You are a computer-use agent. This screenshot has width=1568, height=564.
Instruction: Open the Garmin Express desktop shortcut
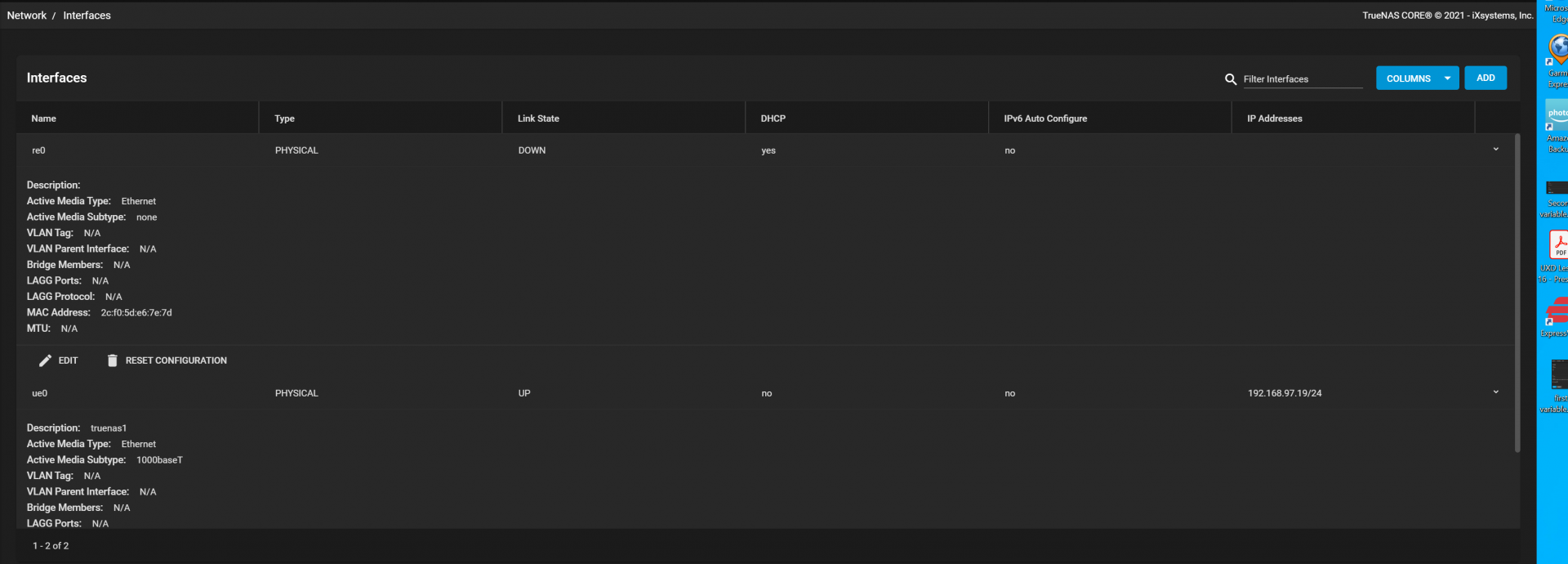tap(1558, 51)
